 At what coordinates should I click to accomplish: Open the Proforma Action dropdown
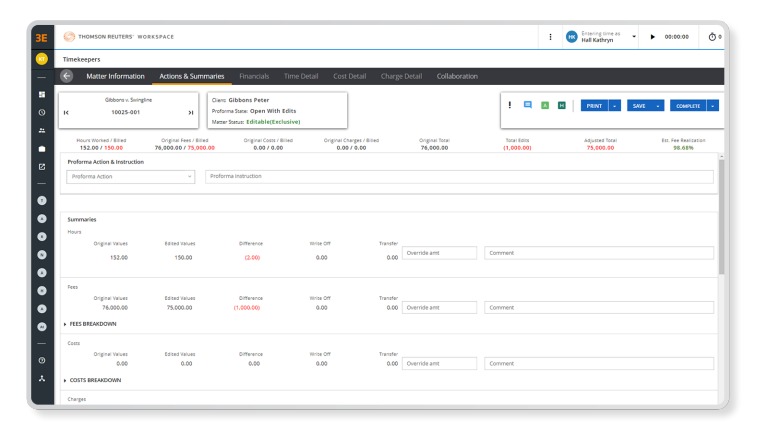pyautogui.click(x=131, y=176)
